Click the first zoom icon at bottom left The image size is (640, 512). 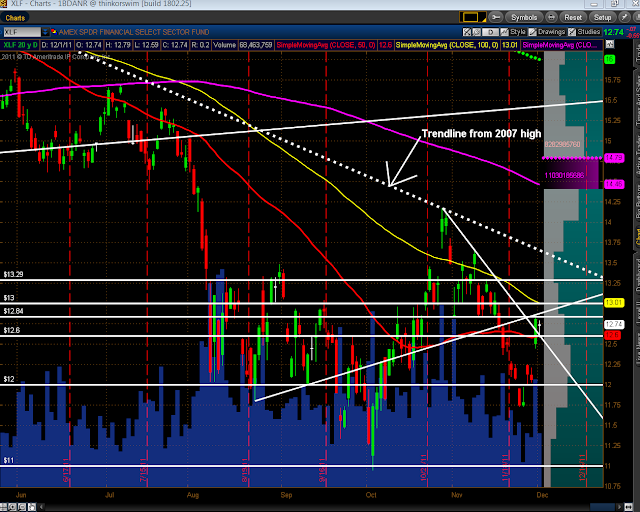pos(4,507)
